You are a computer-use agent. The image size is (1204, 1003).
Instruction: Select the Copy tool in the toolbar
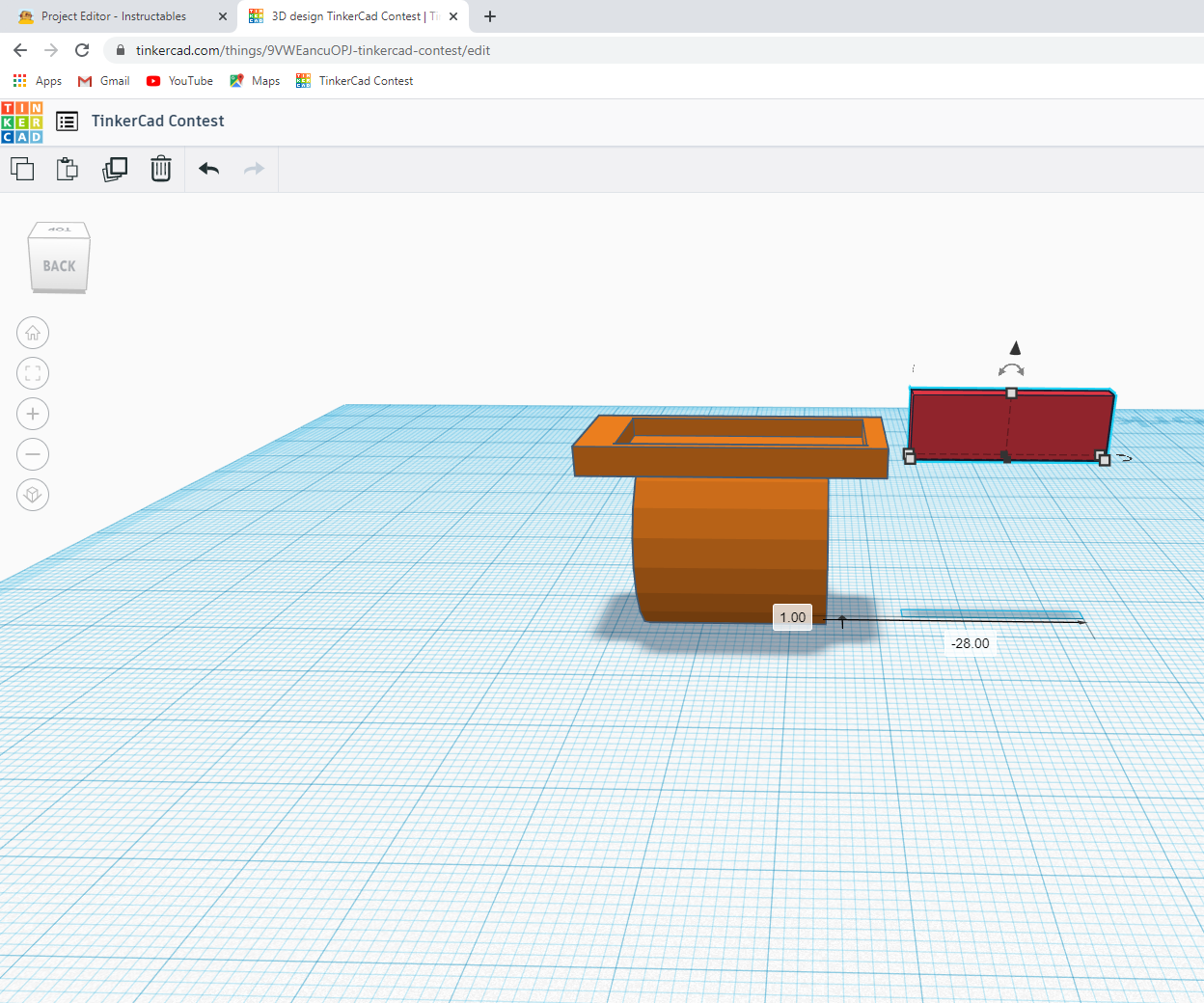(x=21, y=169)
